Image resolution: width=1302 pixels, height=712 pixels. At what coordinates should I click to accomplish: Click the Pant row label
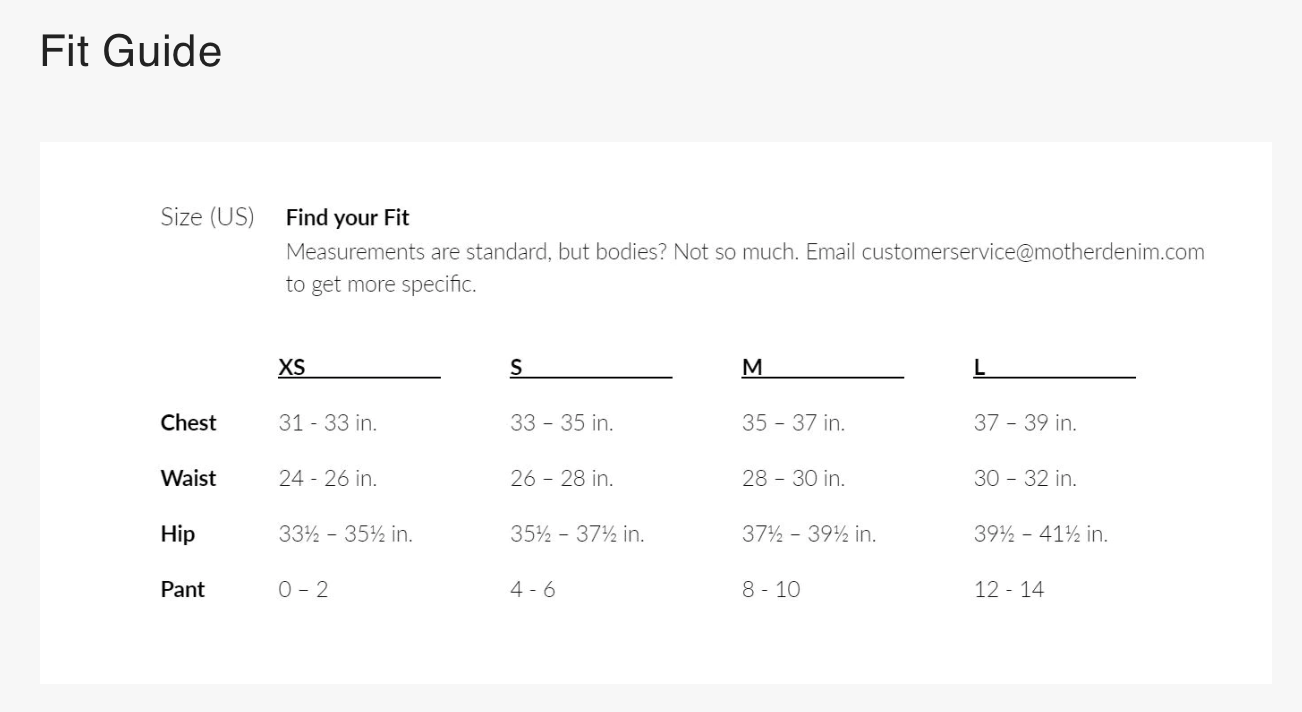click(183, 589)
